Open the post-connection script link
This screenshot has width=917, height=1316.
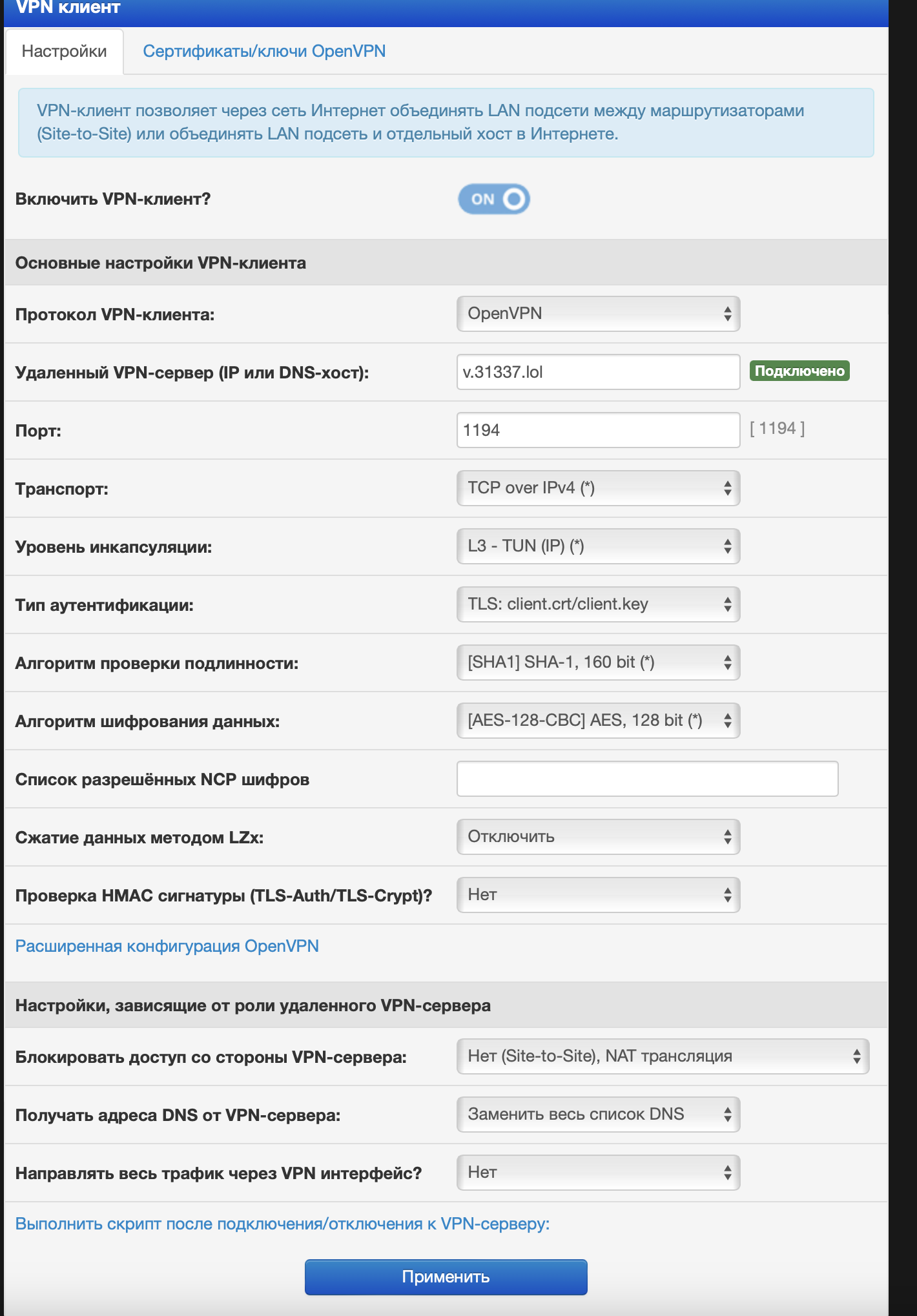[x=282, y=1224]
